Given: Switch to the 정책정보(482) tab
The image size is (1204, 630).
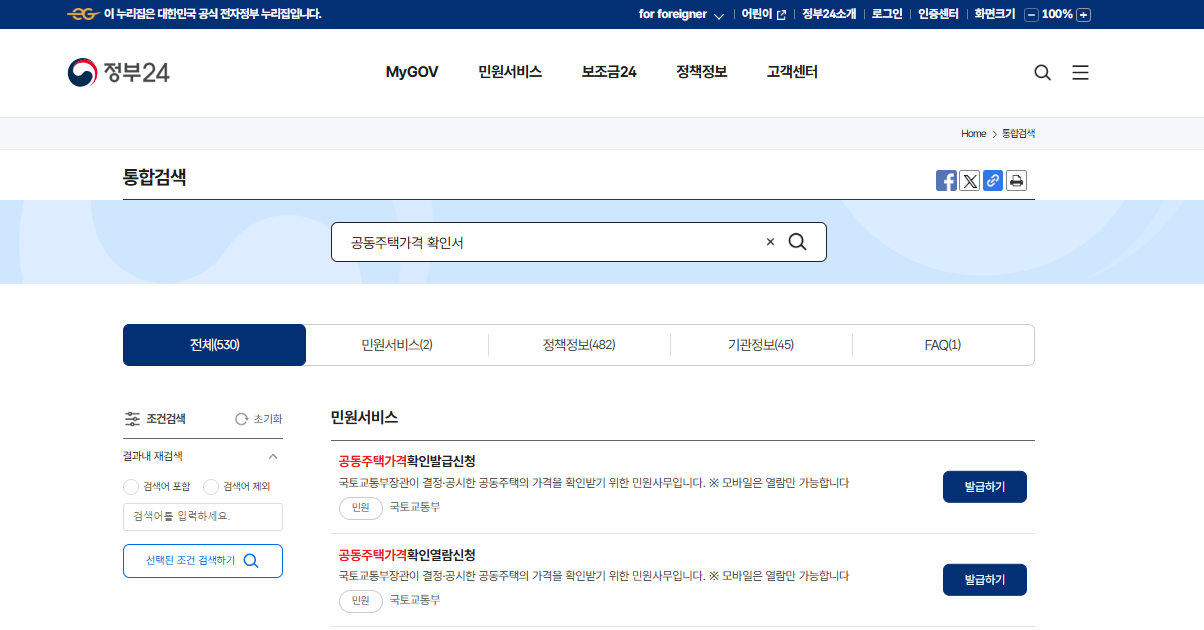Looking at the screenshot, I should (579, 344).
